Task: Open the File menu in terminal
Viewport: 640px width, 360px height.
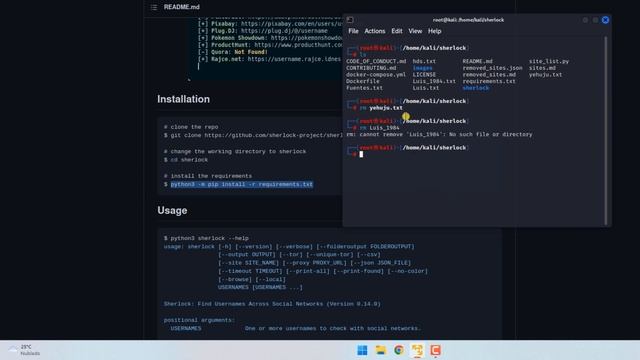Action: pos(353,31)
